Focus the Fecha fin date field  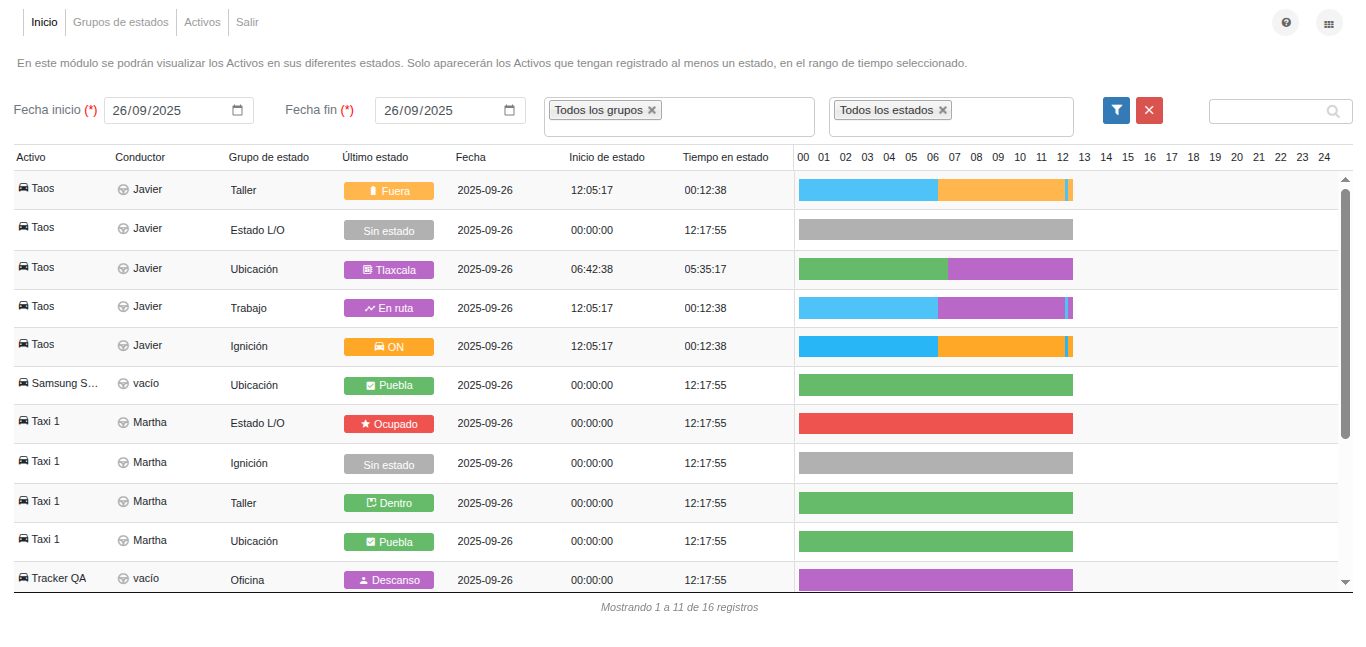click(x=450, y=111)
